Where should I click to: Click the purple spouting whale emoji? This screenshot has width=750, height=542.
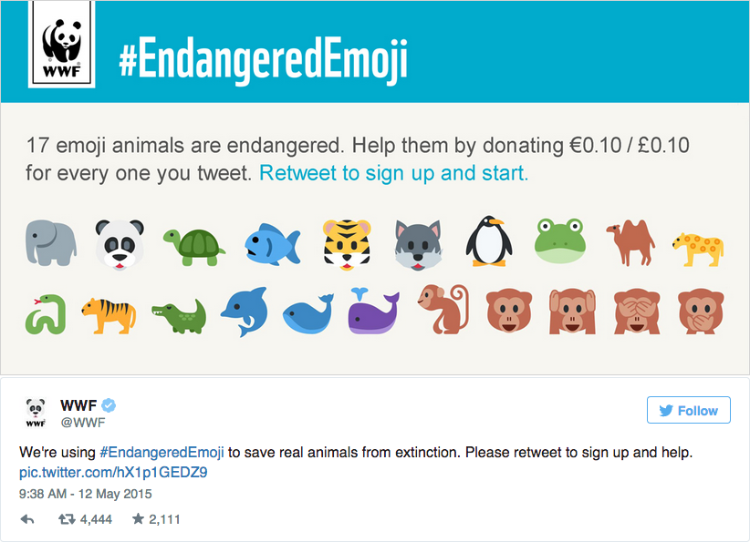coord(374,311)
